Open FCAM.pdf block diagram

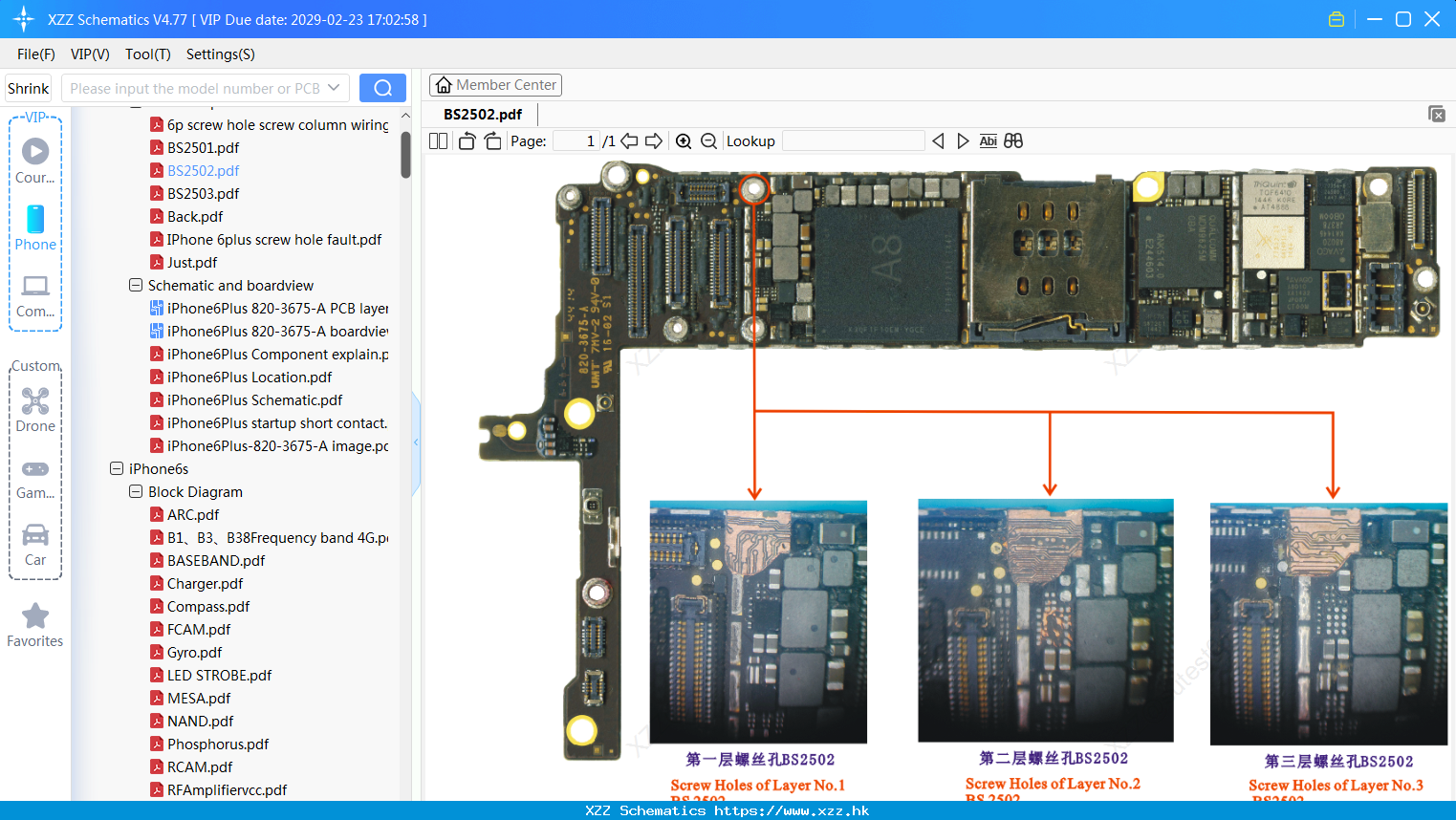pos(199,629)
